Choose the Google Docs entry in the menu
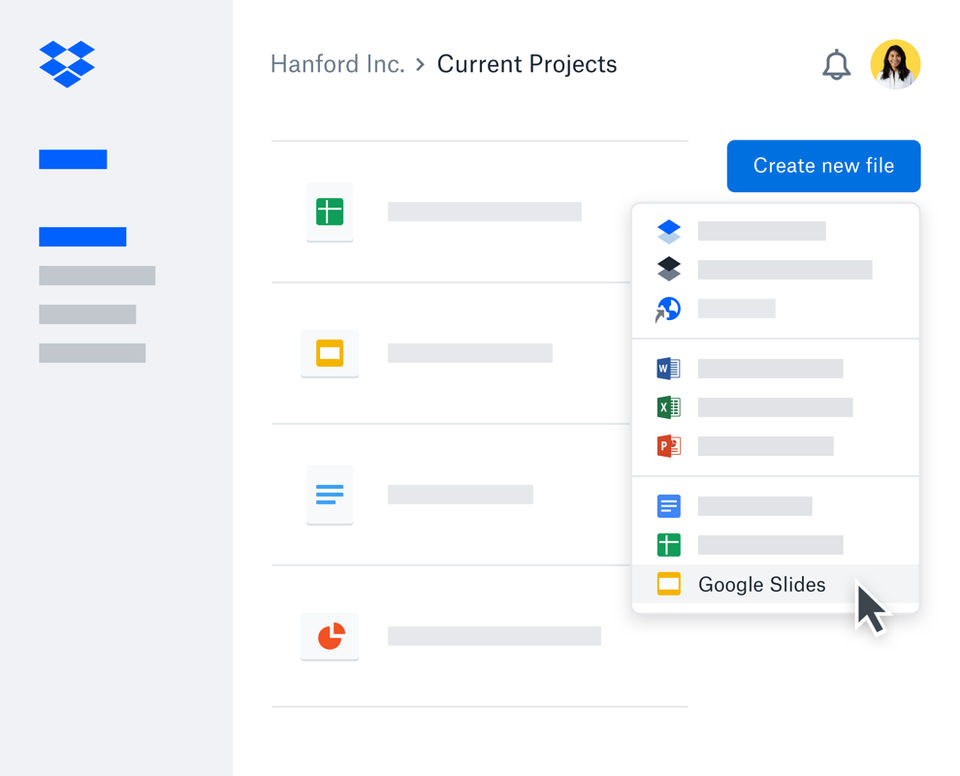 (668, 507)
